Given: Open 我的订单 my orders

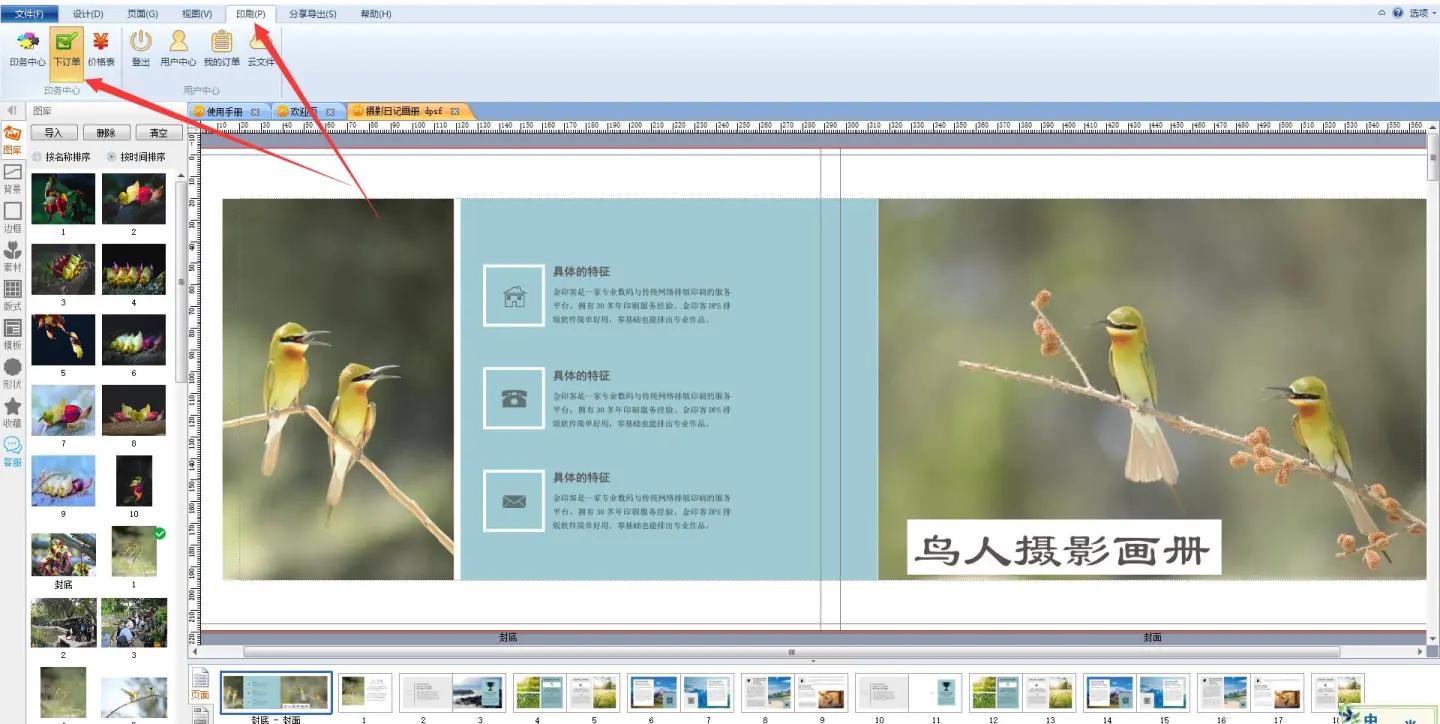Looking at the screenshot, I should coord(222,48).
